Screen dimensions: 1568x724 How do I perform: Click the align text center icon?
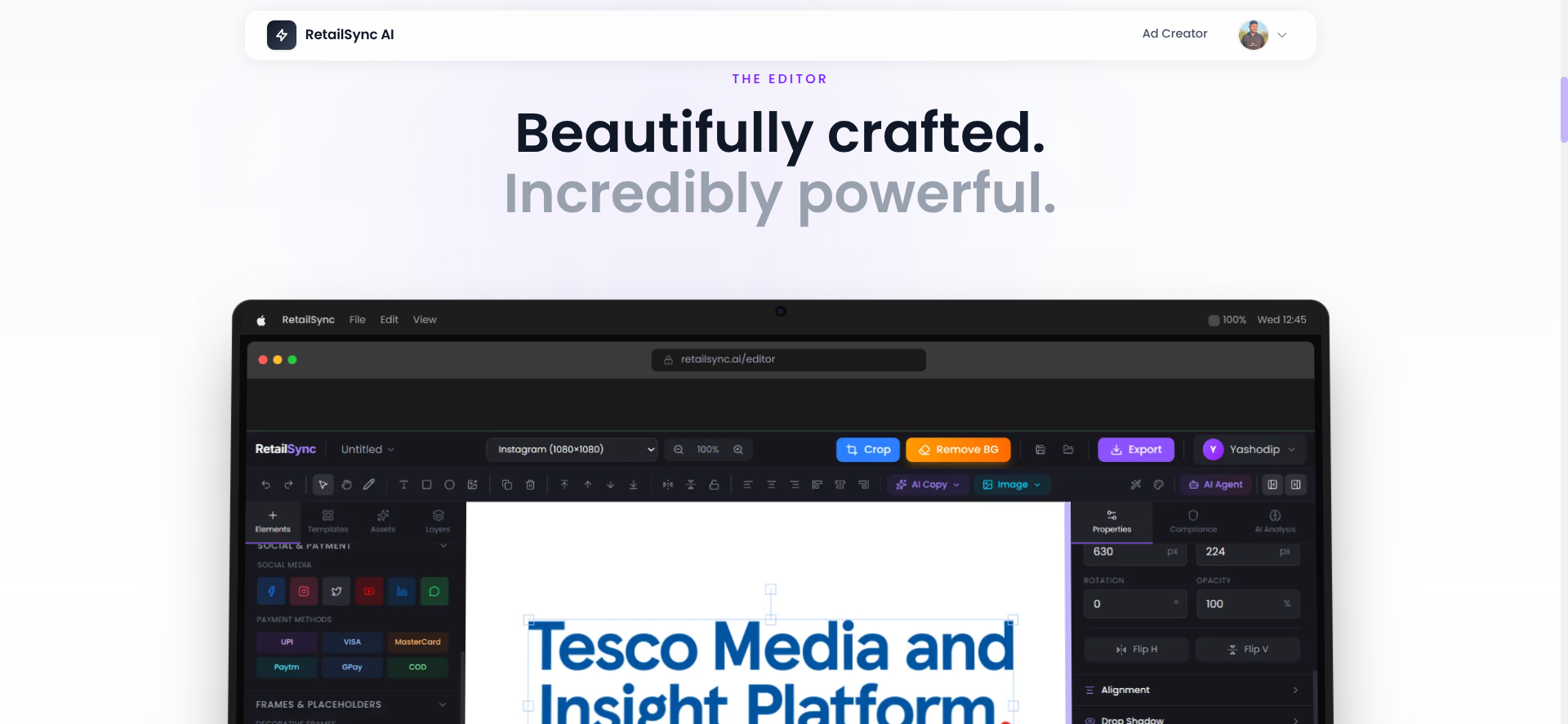[x=771, y=485]
